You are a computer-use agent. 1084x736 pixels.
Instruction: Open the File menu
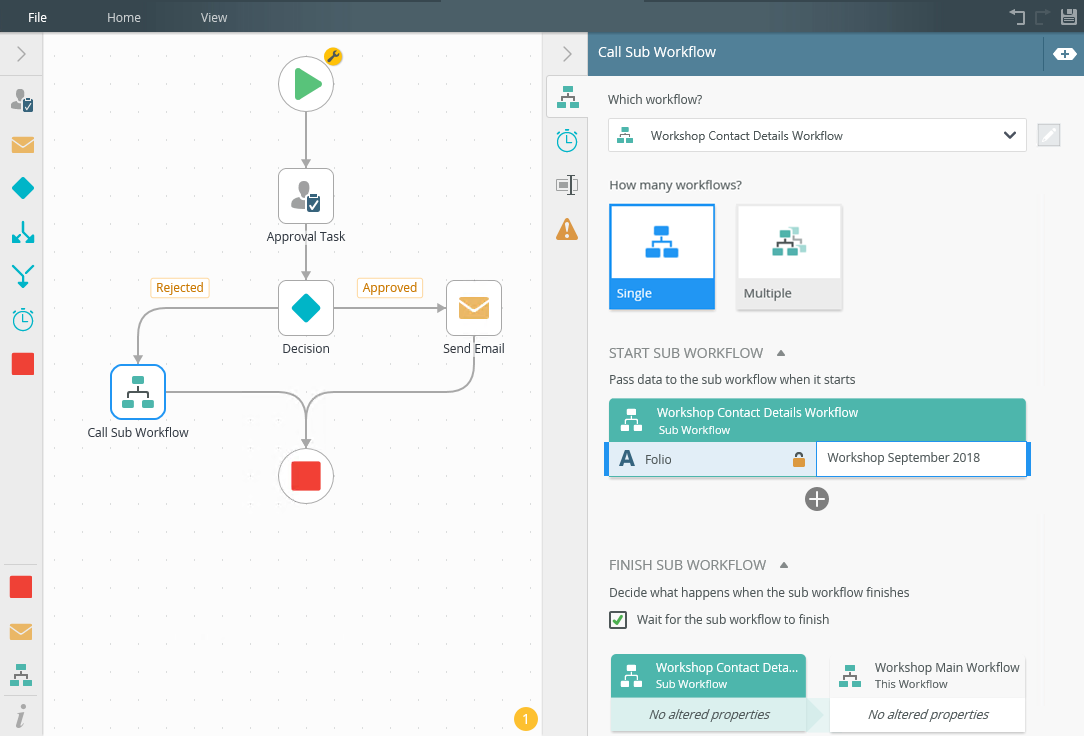[x=38, y=17]
